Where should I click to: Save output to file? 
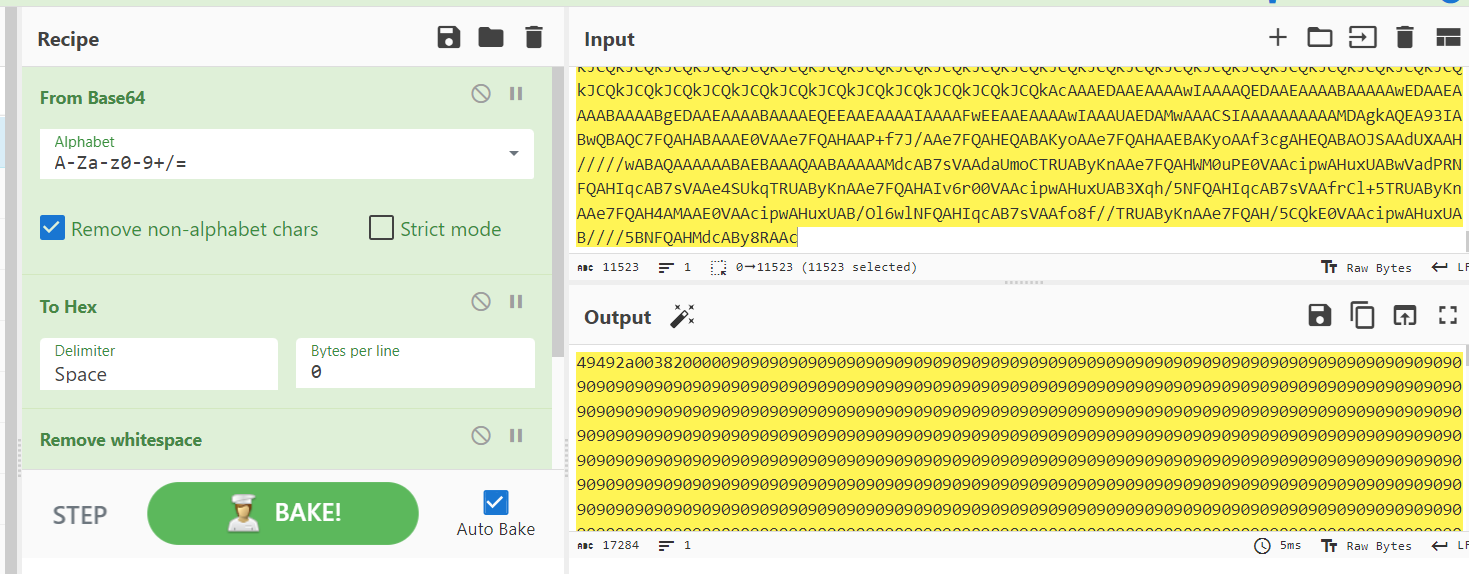[x=1320, y=316]
